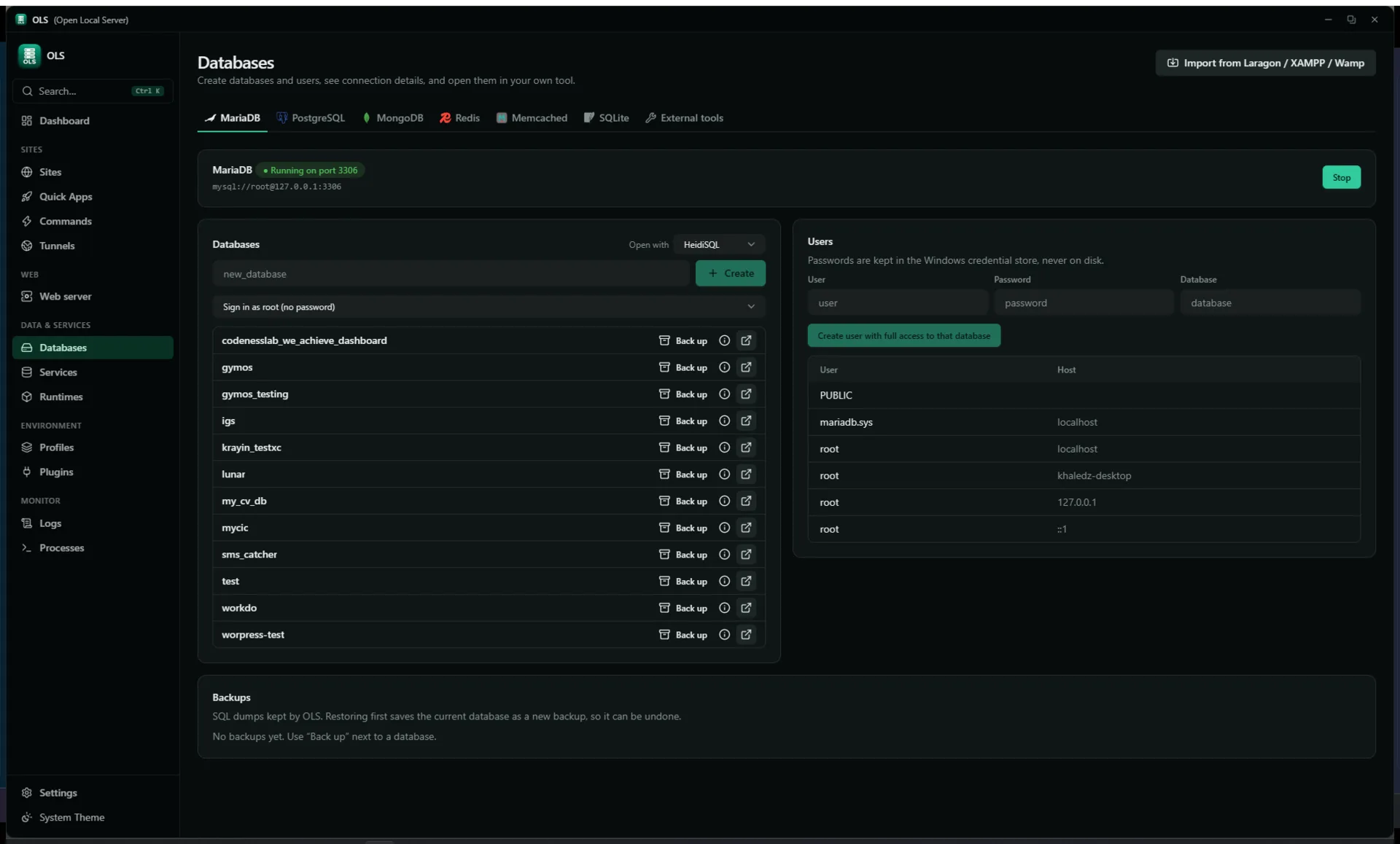Image resolution: width=1400 pixels, height=844 pixels.
Task: Toggle System Theme at sidebar bottom
Action: click(93, 818)
